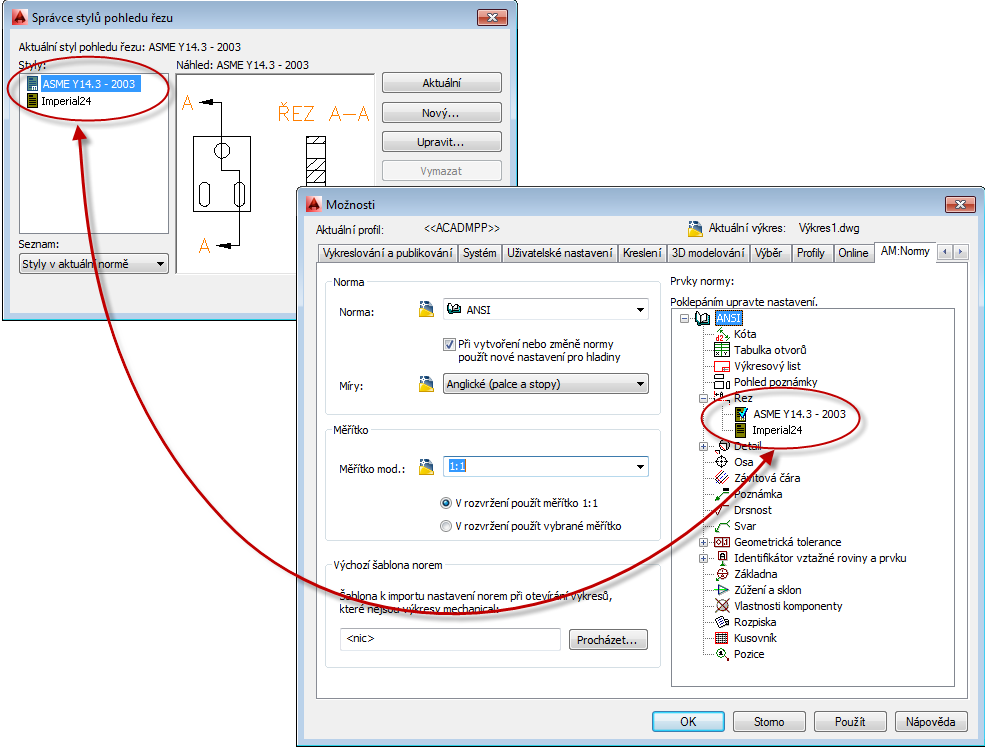Click the ASME Y14.3 - 2003 style icon in Možnosti tree
The height and width of the screenshot is (747, 985).
point(741,414)
